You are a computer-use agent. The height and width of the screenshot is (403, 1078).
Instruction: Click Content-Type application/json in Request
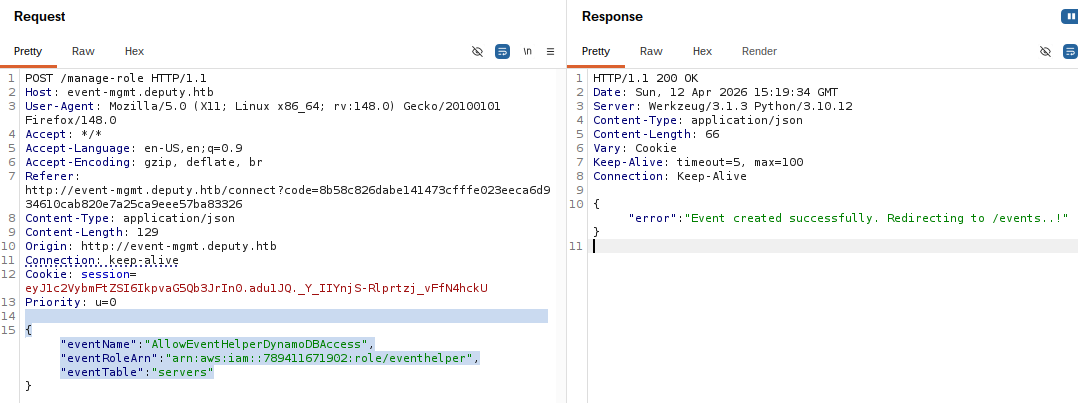[130, 218]
